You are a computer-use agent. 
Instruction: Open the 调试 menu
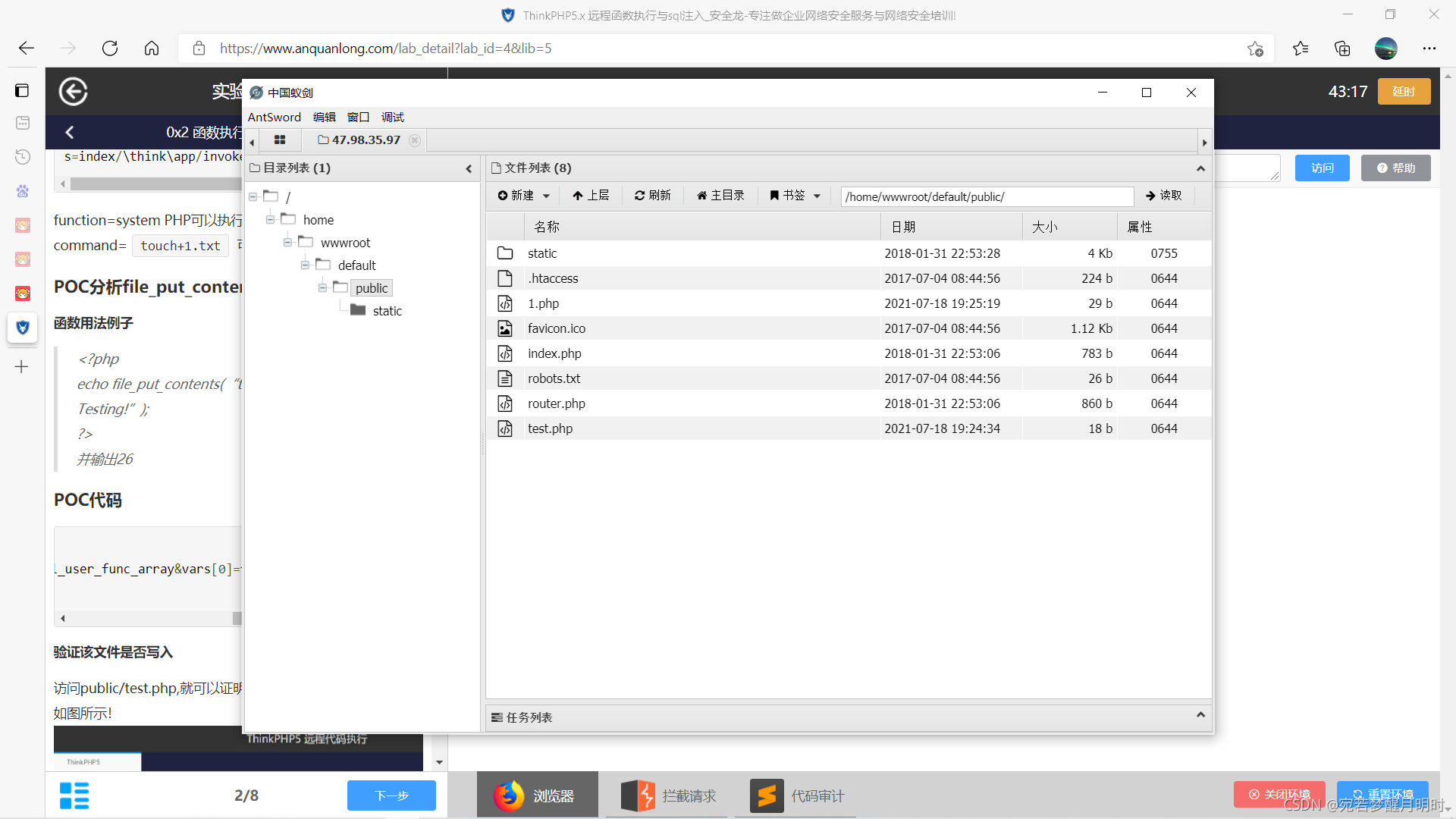pos(393,117)
